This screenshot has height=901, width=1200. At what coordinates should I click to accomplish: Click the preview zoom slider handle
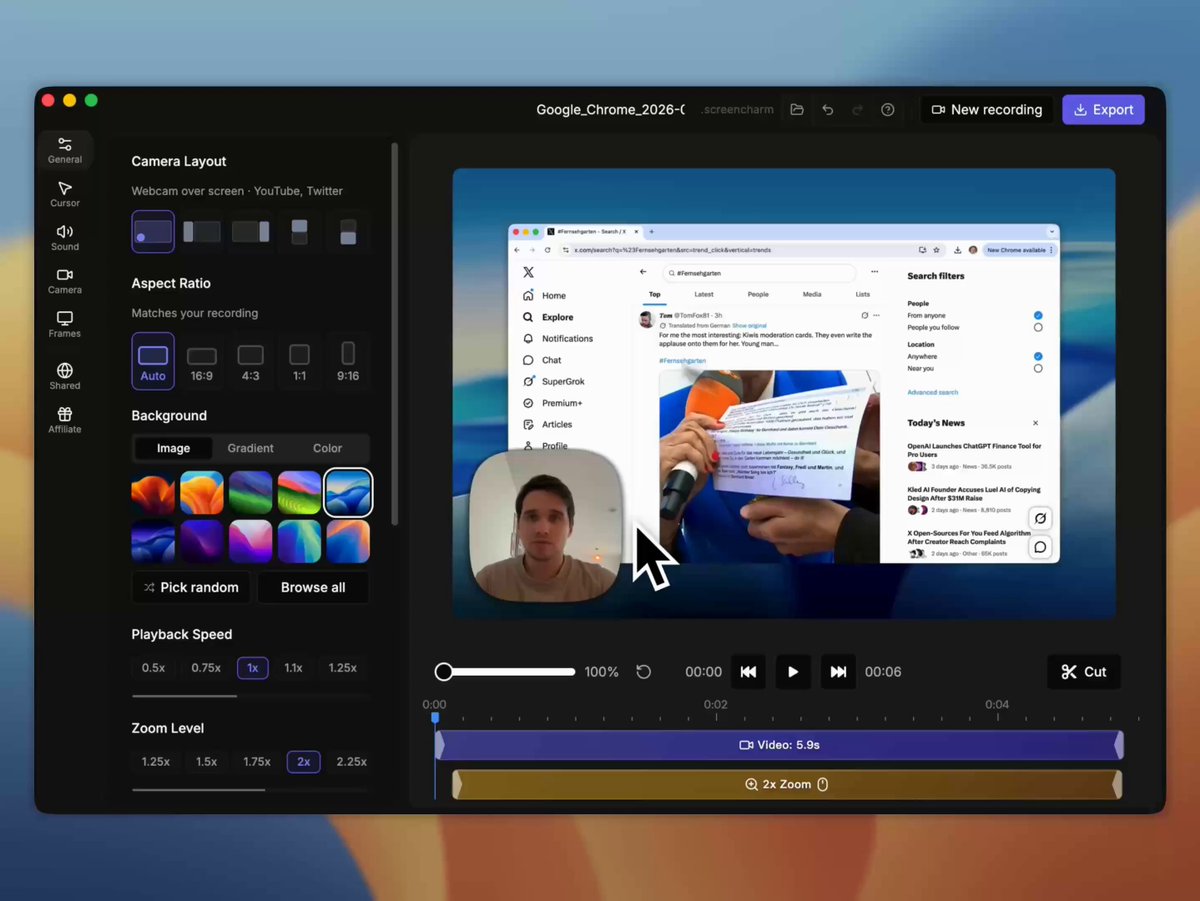(x=444, y=672)
